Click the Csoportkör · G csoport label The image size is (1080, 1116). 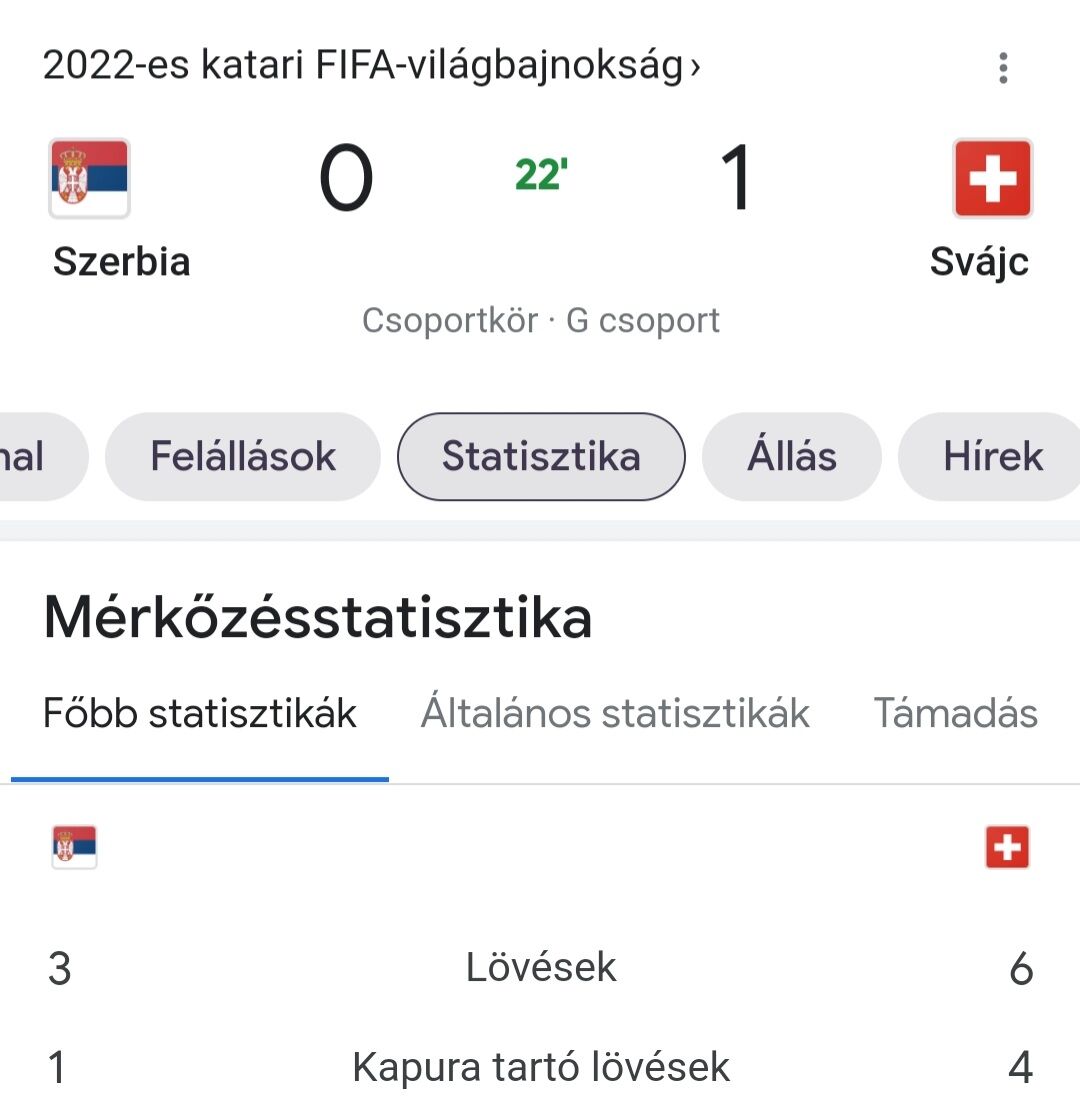coord(540,320)
